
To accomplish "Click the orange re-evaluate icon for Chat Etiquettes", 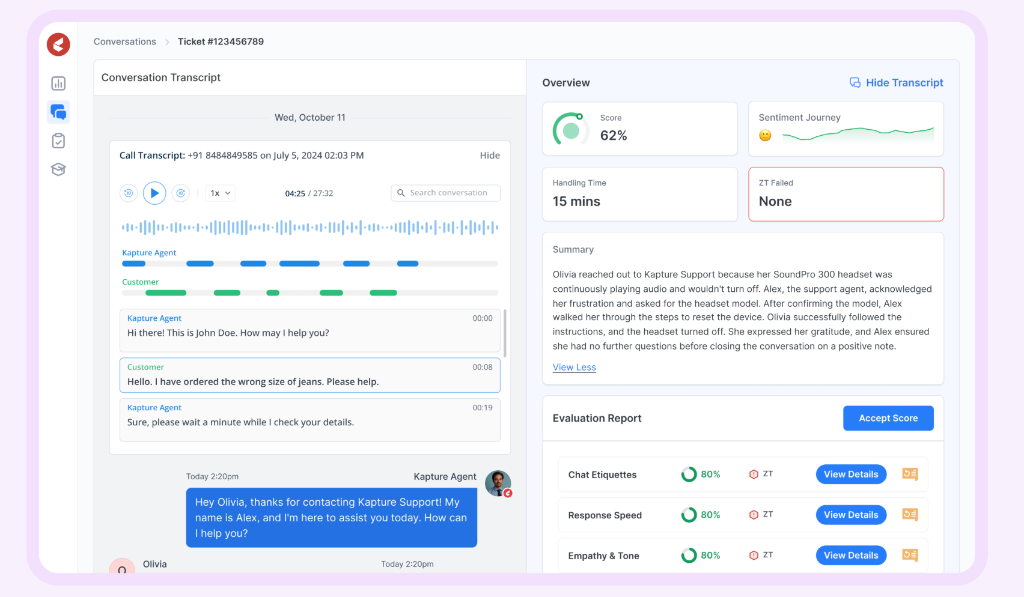I will 910,474.
